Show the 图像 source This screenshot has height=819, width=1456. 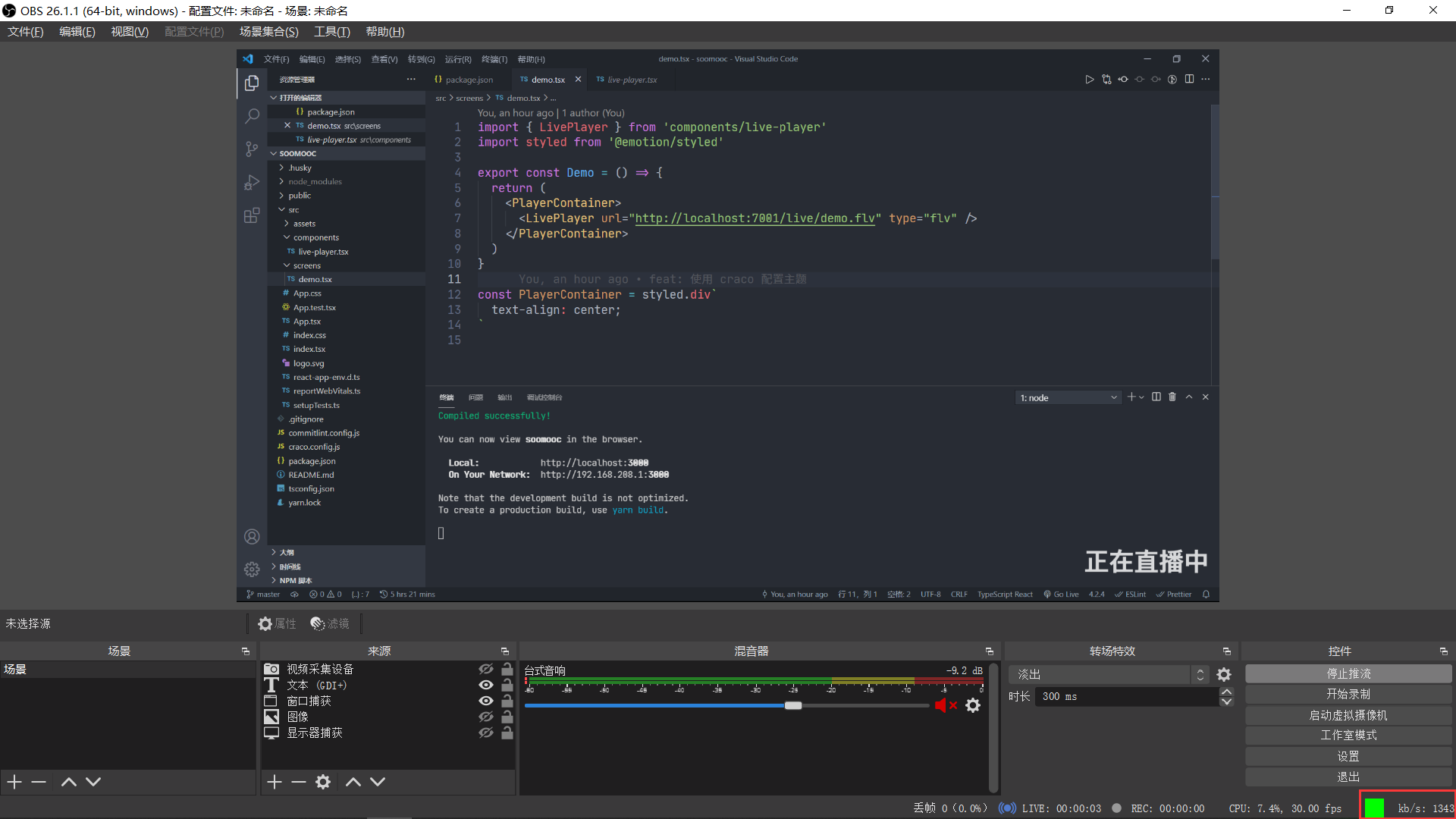486,717
